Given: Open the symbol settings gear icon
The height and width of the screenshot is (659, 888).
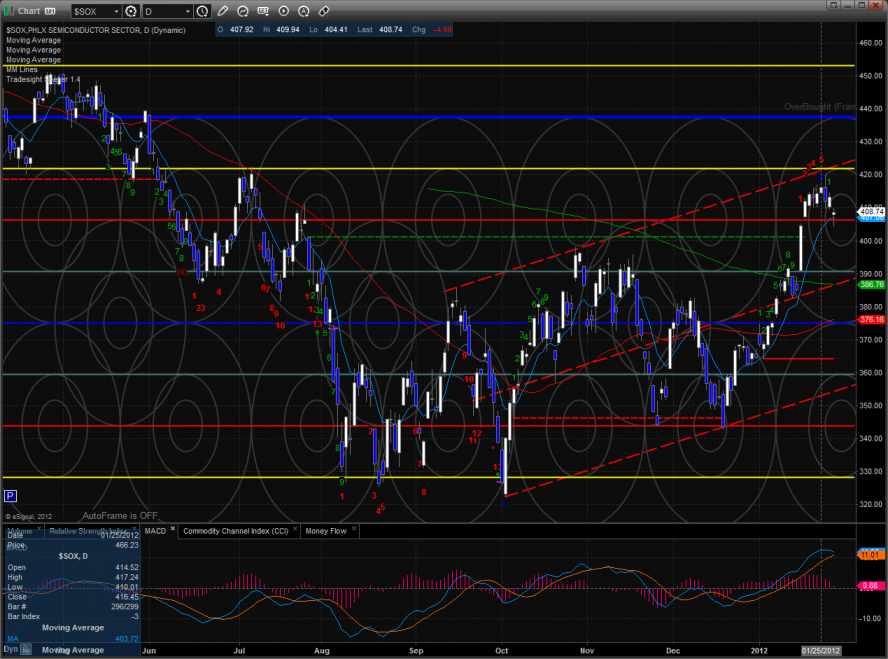Looking at the screenshot, I should 131,11.
